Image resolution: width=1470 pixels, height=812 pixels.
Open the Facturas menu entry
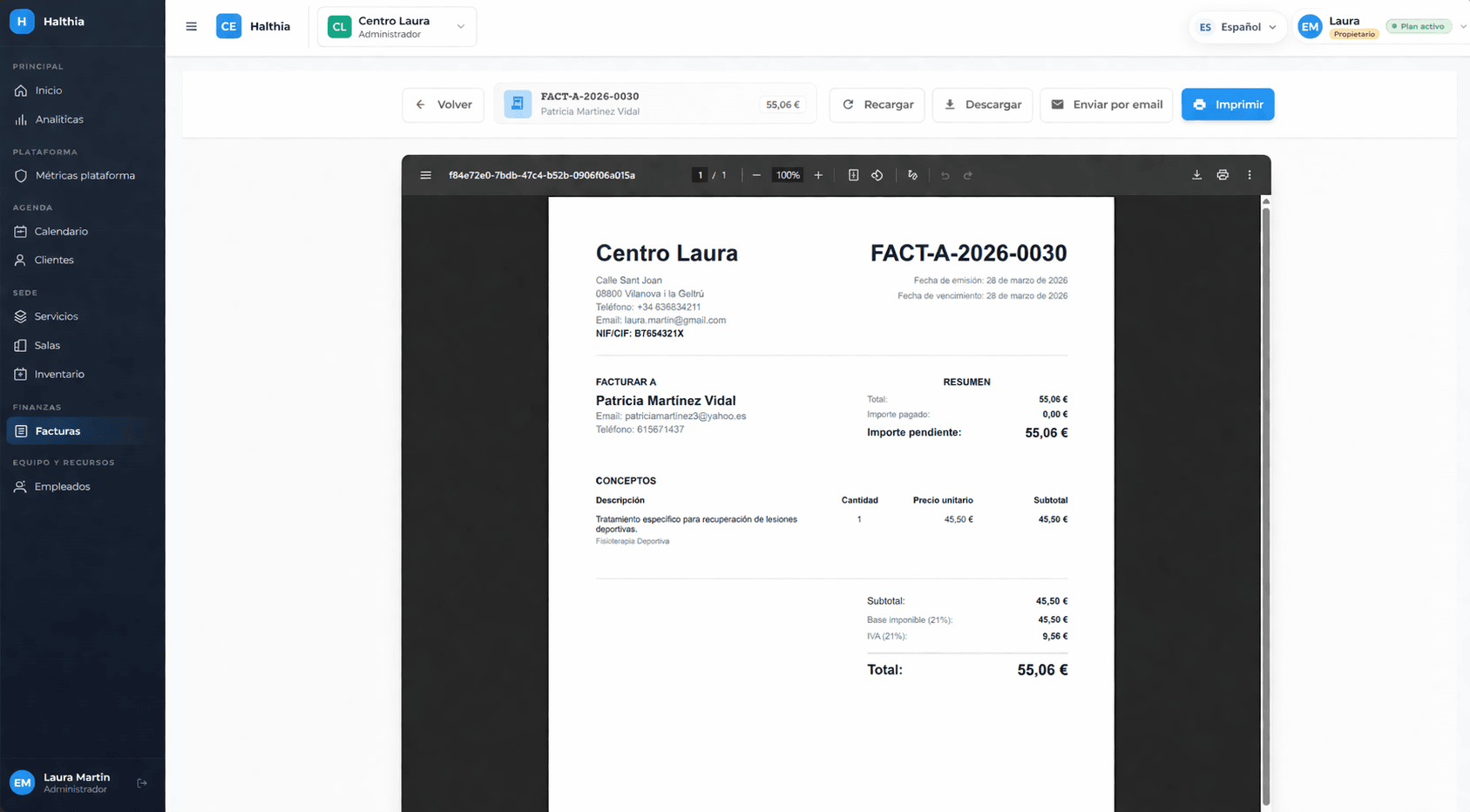pos(58,430)
